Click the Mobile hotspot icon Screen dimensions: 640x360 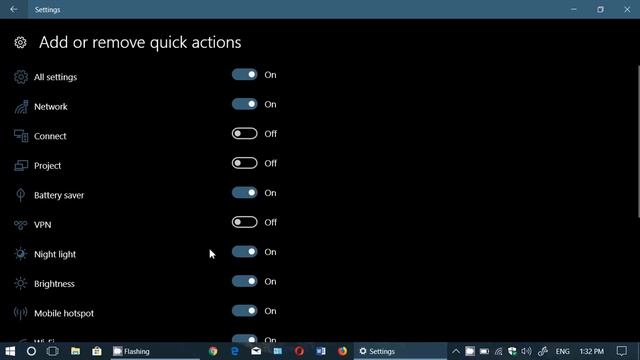pos(20,313)
